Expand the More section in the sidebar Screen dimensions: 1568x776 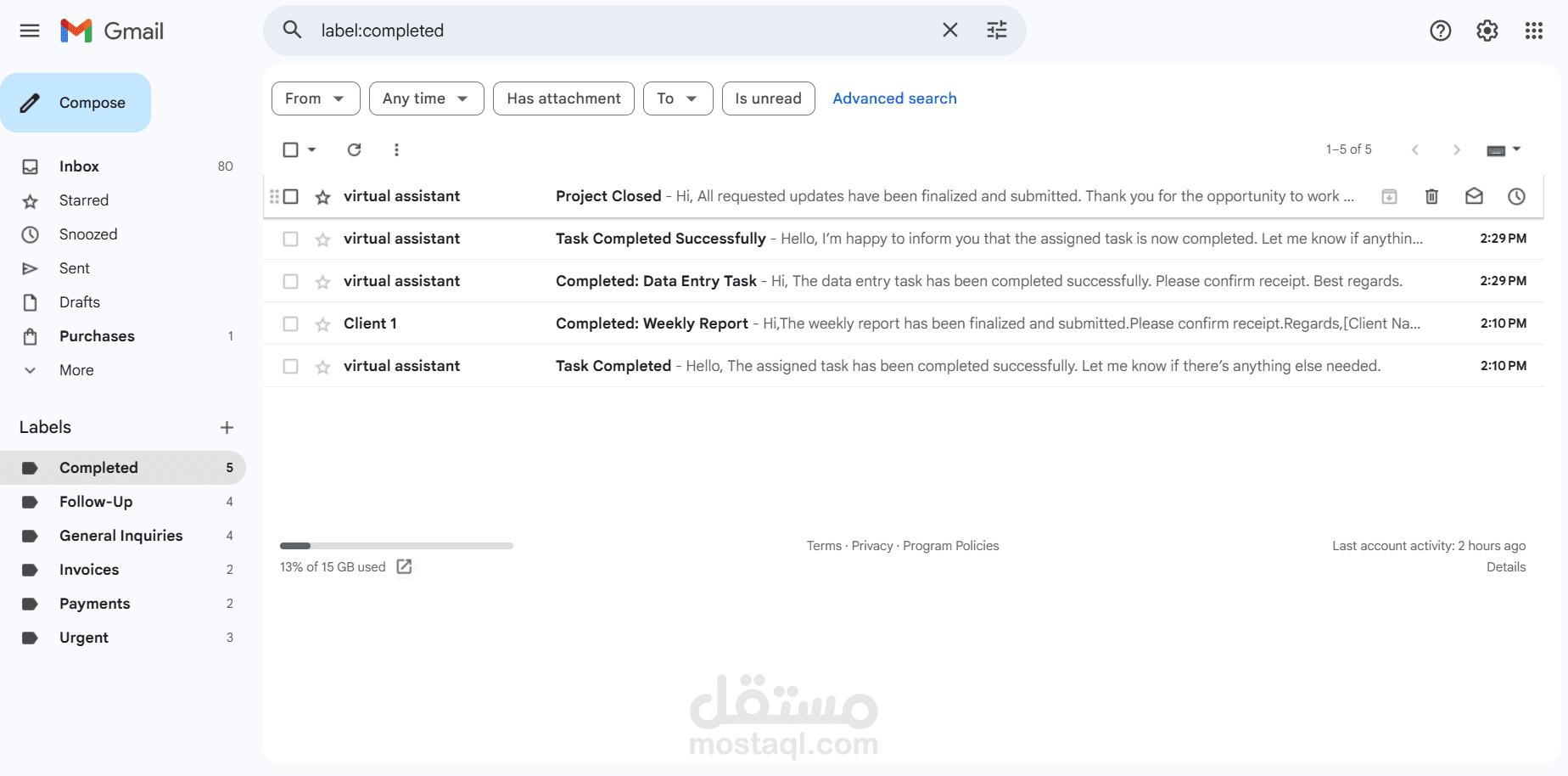76,370
